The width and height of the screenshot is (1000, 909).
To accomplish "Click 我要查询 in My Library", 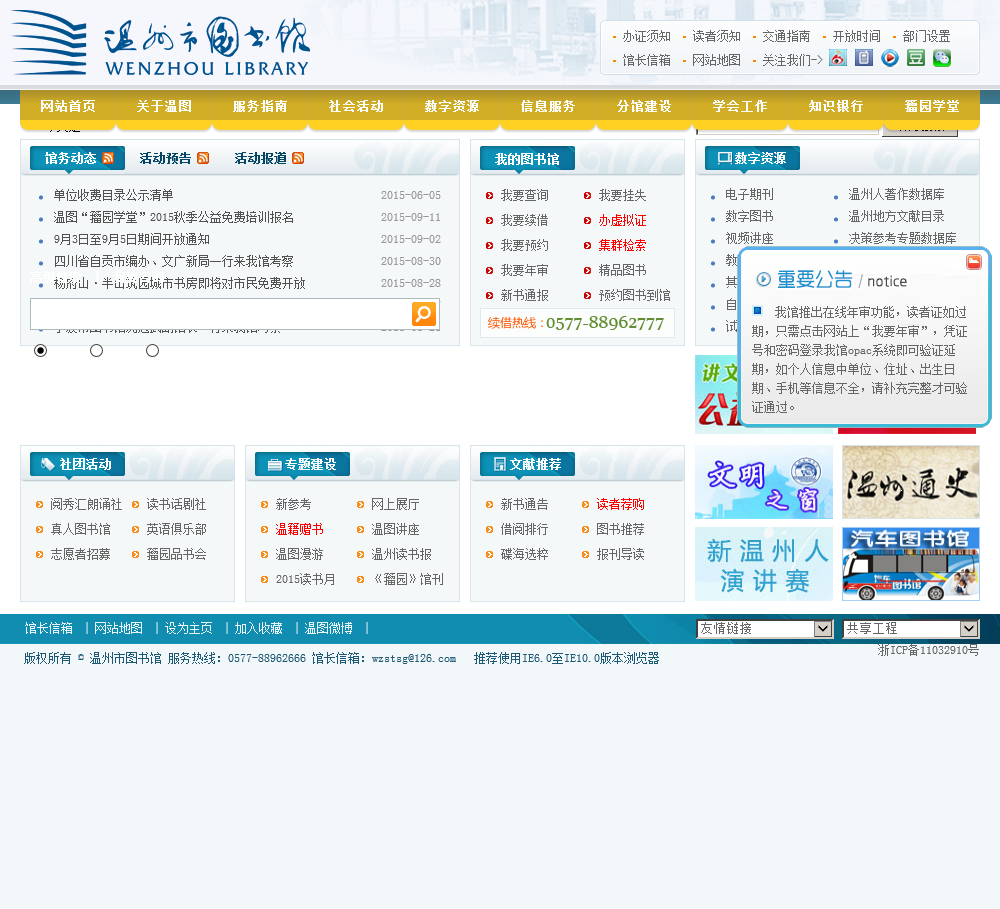I will (x=524, y=195).
